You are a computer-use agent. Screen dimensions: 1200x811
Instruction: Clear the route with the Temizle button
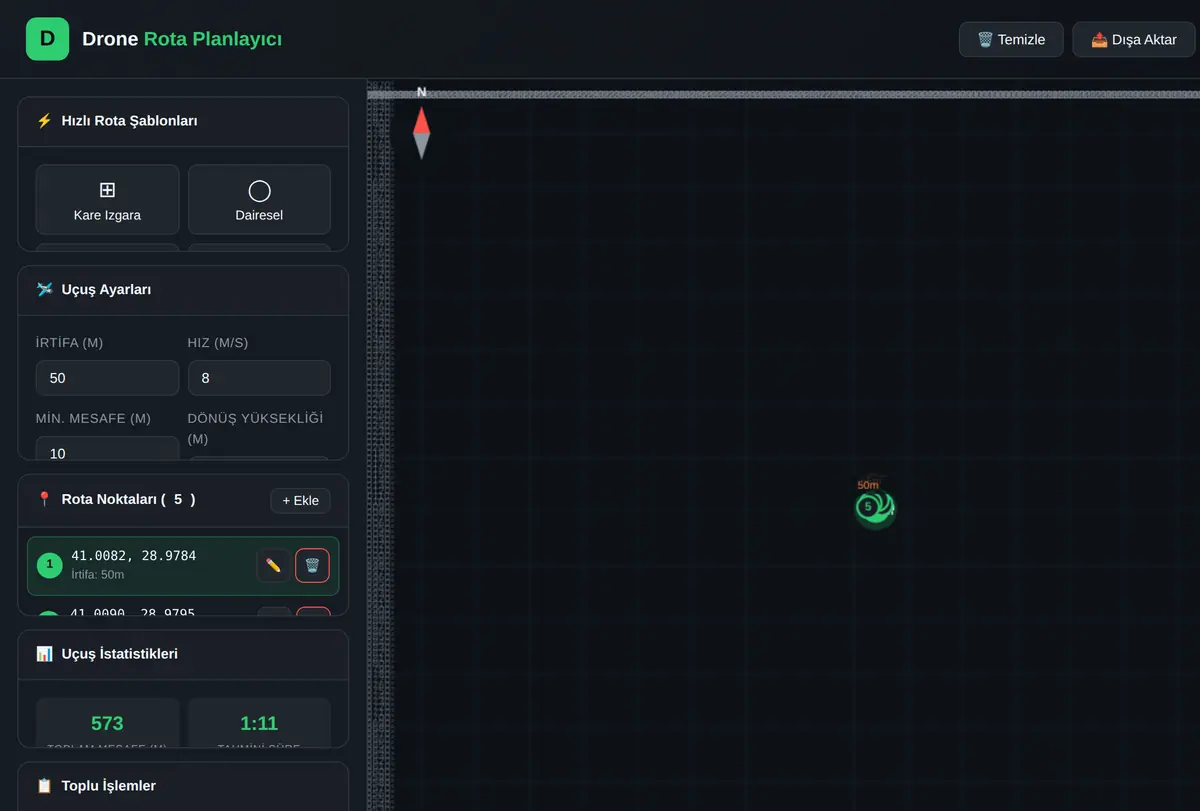1011,39
